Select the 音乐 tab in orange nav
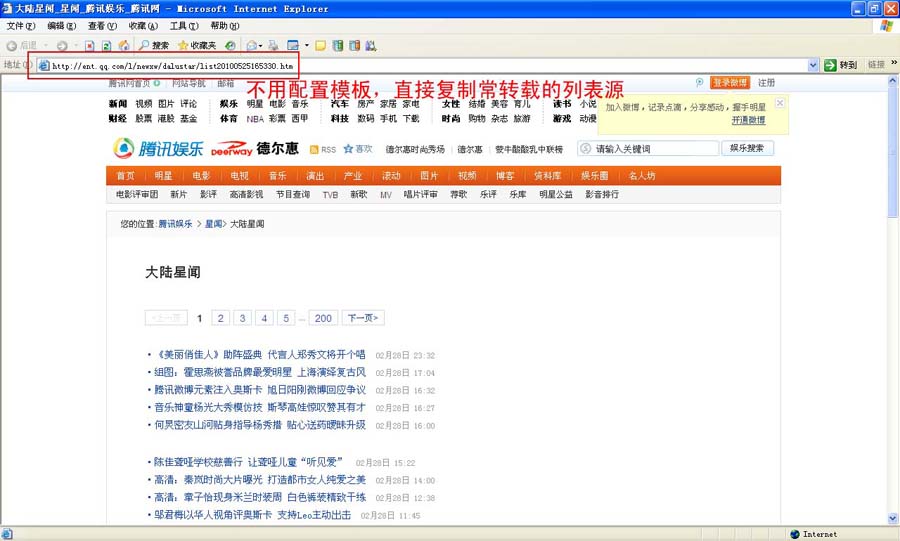This screenshot has width=900, height=541. [x=277, y=176]
